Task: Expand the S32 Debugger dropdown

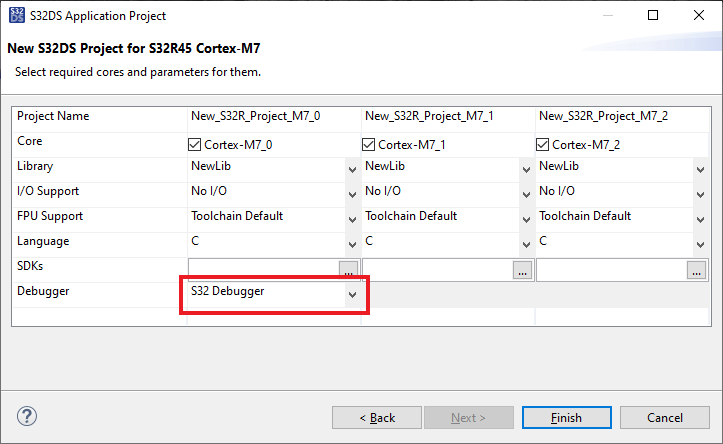Action: (x=351, y=295)
